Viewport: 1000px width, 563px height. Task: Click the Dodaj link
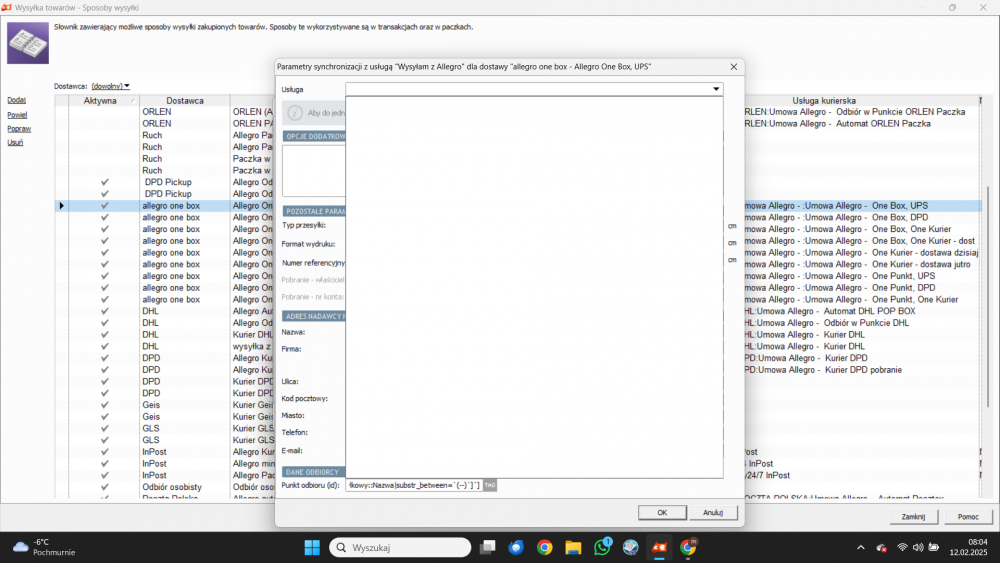click(x=17, y=100)
